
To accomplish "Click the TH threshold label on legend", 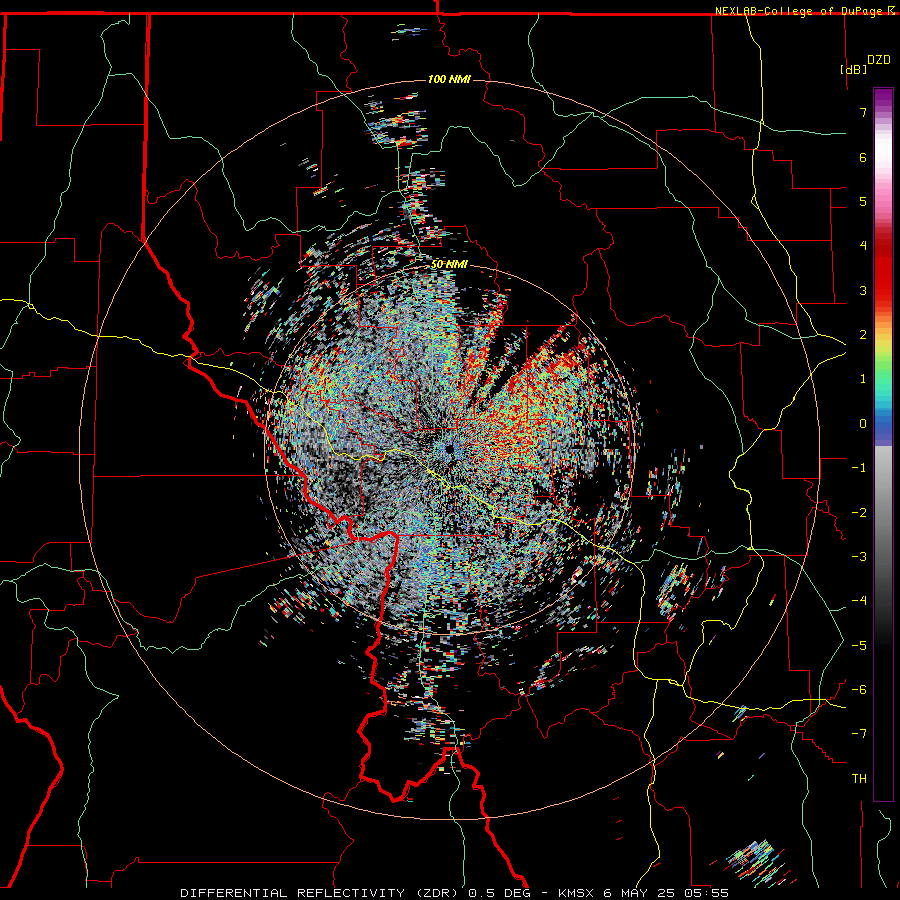I will pyautogui.click(x=859, y=779).
